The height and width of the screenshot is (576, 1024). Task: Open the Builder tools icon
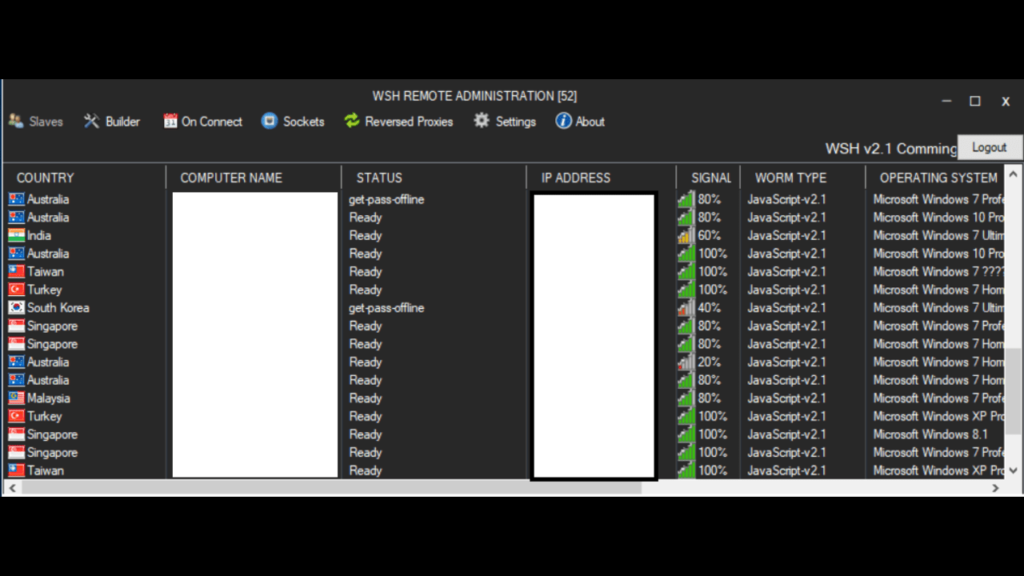point(91,121)
